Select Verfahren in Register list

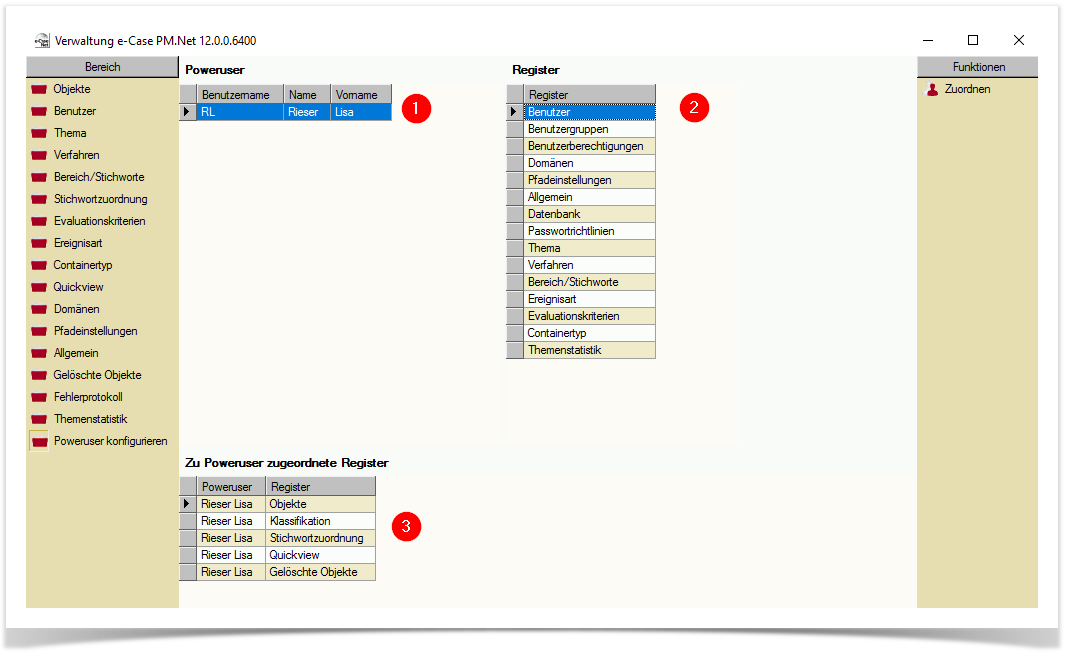[x=589, y=265]
